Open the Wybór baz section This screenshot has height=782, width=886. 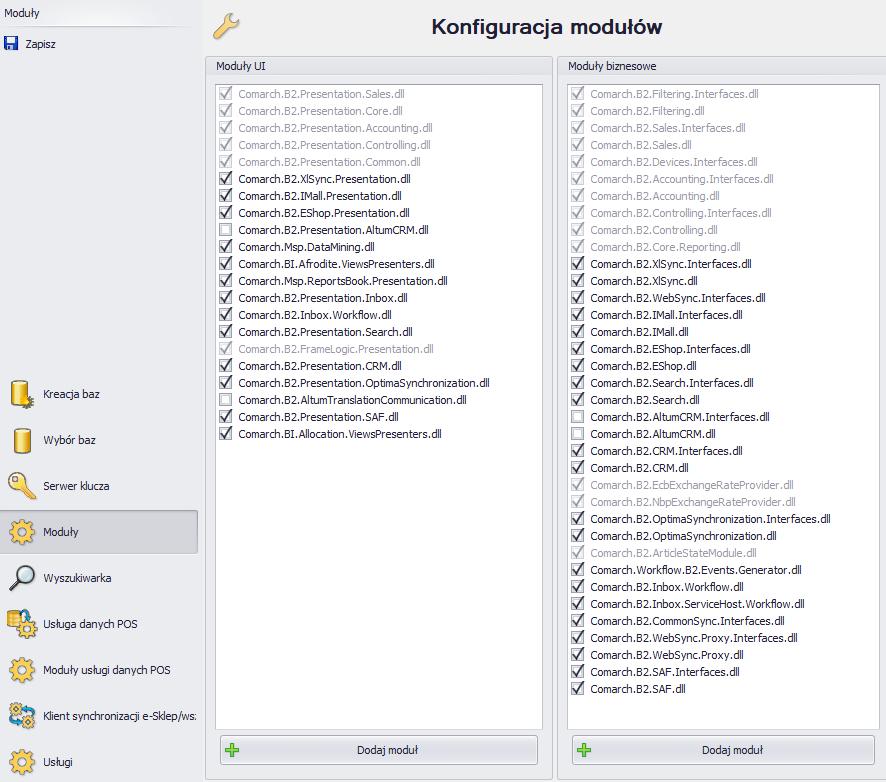coord(99,440)
